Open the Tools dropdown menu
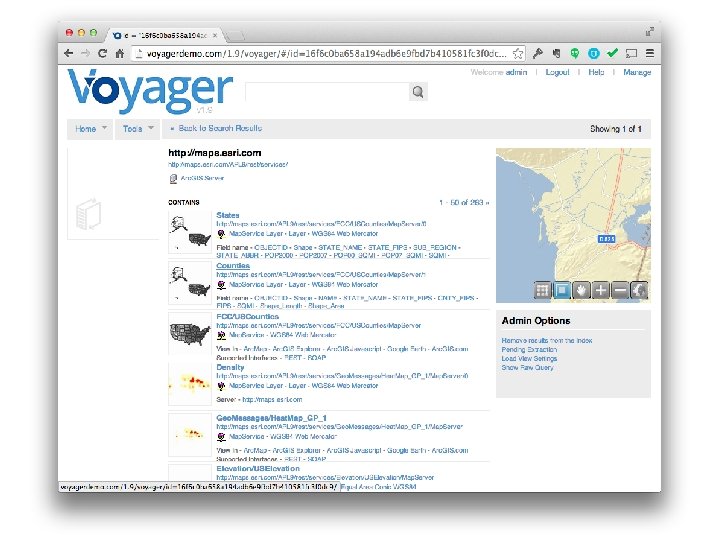 [x=138, y=129]
